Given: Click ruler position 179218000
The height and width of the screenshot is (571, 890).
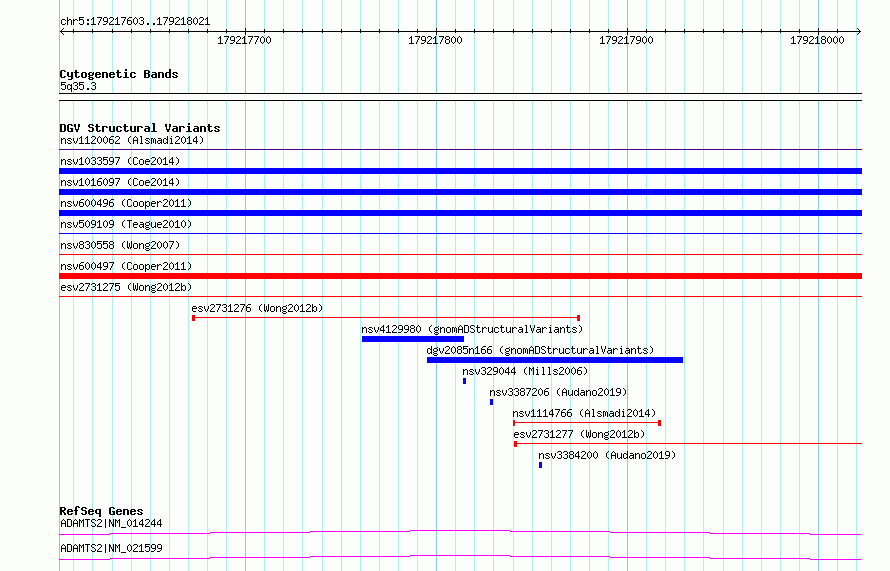Looking at the screenshot, I should (817, 40).
